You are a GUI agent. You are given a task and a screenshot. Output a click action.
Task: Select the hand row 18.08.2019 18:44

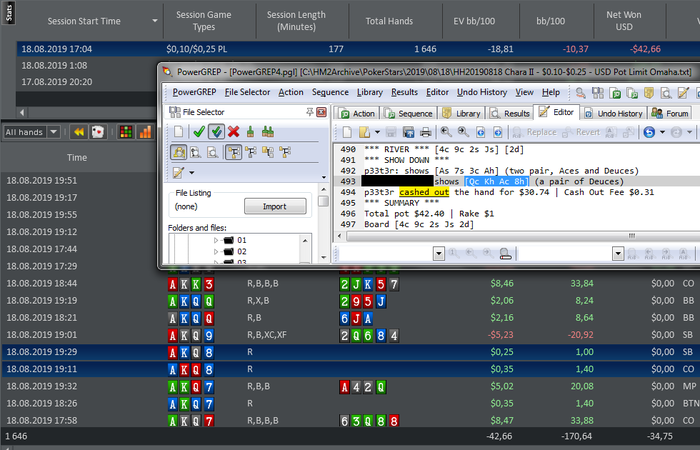tap(350, 283)
